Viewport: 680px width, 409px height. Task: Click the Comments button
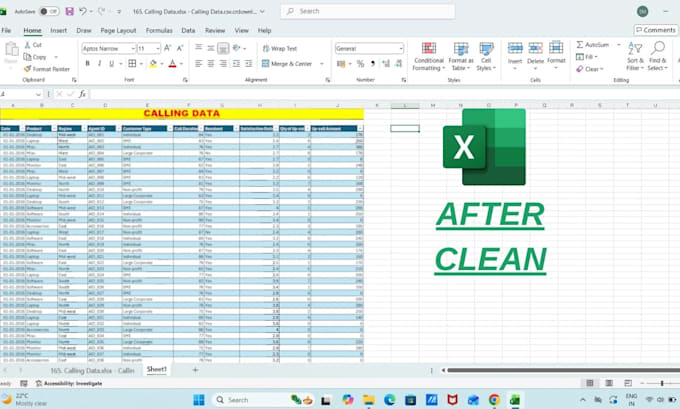[x=655, y=30]
